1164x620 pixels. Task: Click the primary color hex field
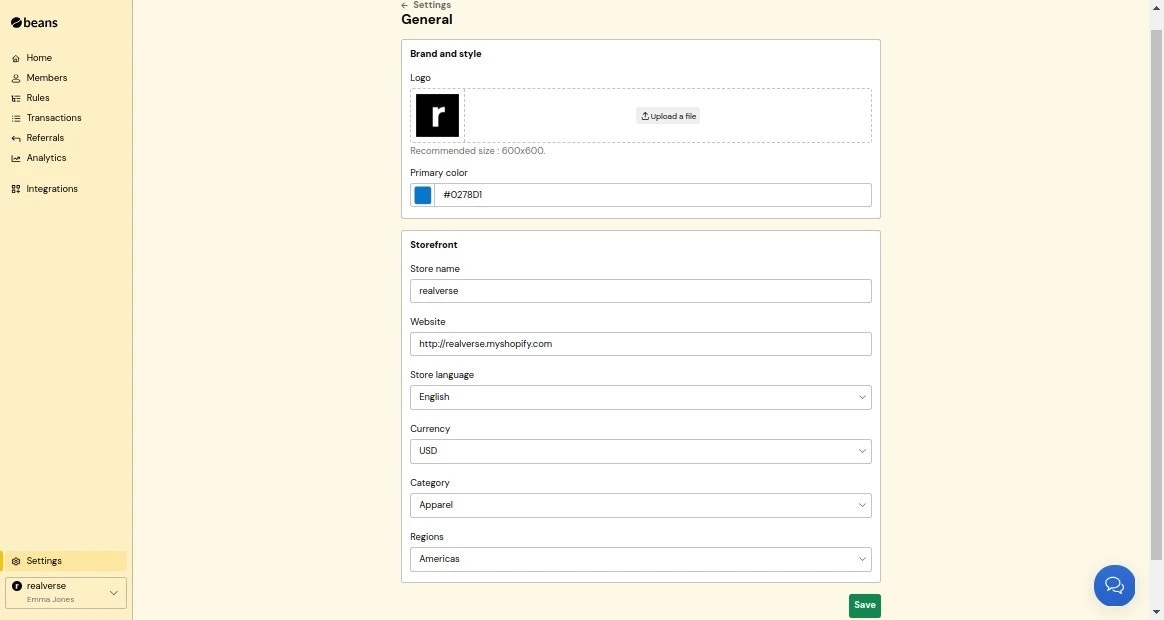[x=653, y=195]
